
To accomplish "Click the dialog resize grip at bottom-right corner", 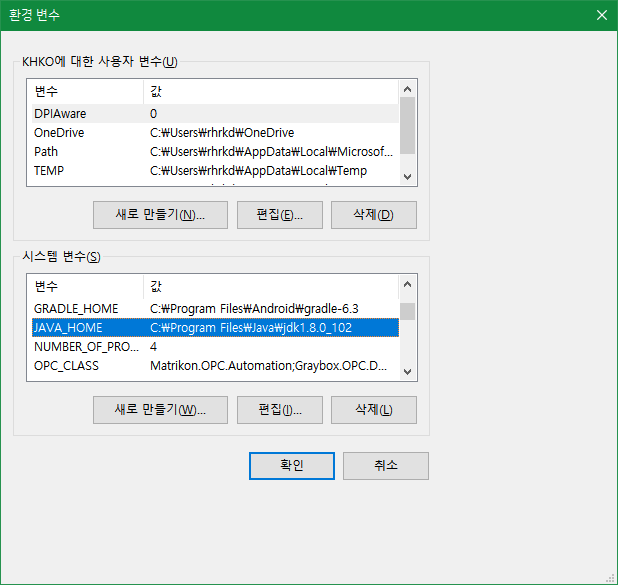I will click(611, 579).
